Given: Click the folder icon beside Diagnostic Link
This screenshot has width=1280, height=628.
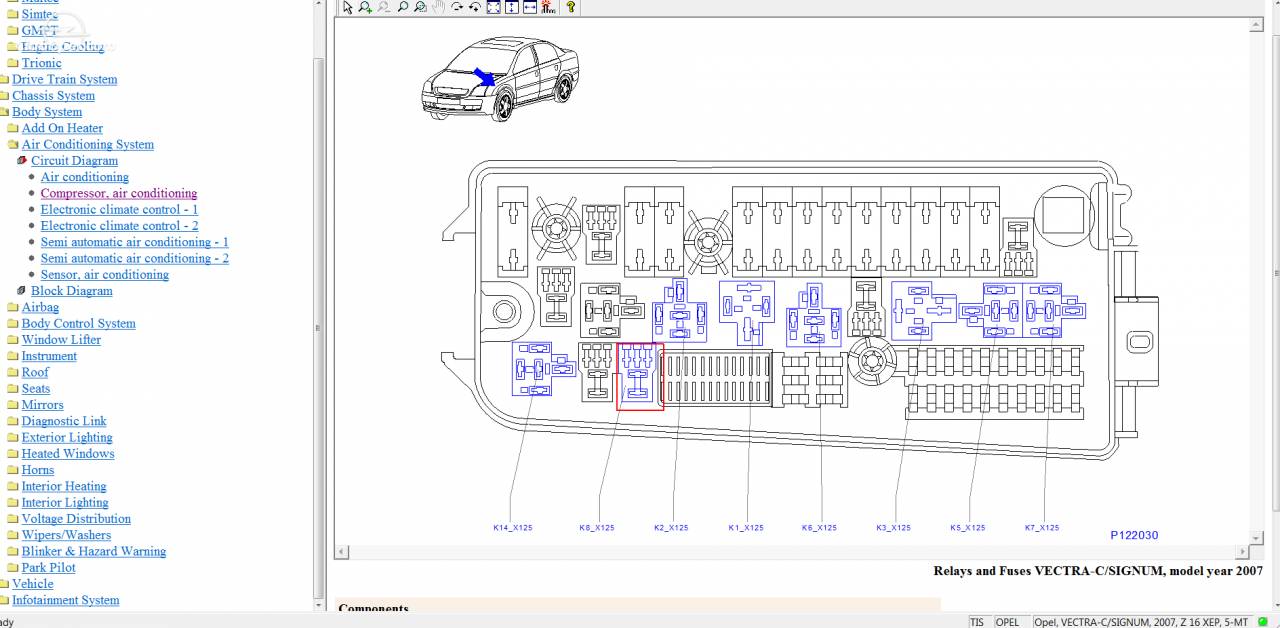Looking at the screenshot, I should coord(13,422).
